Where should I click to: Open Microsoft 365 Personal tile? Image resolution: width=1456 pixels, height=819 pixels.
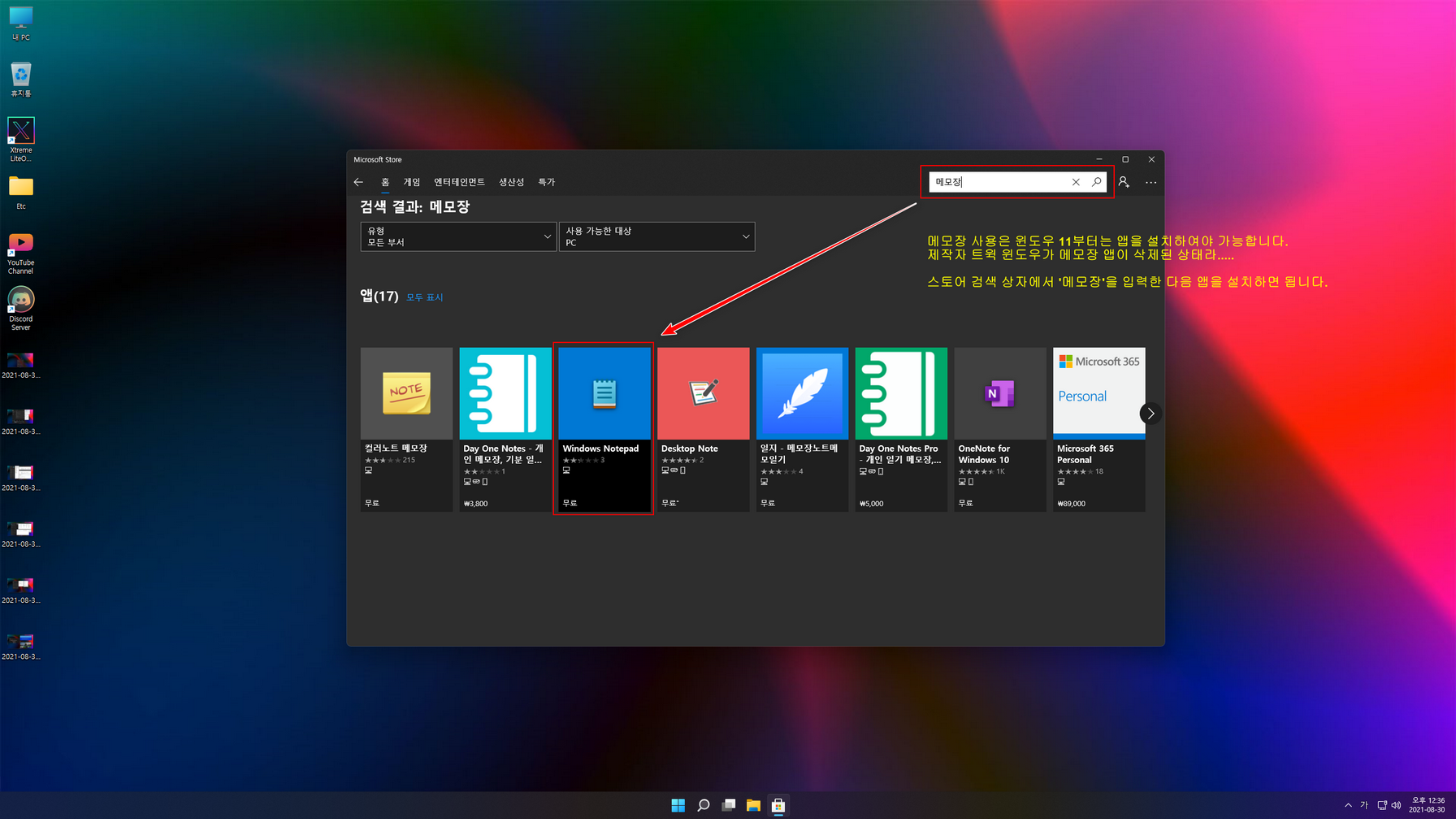pyautogui.click(x=1099, y=429)
